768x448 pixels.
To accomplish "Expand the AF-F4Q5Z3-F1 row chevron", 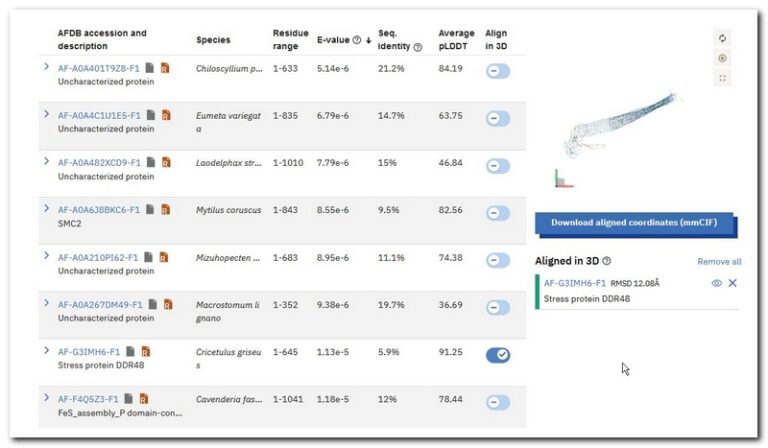I will coord(46,398).
